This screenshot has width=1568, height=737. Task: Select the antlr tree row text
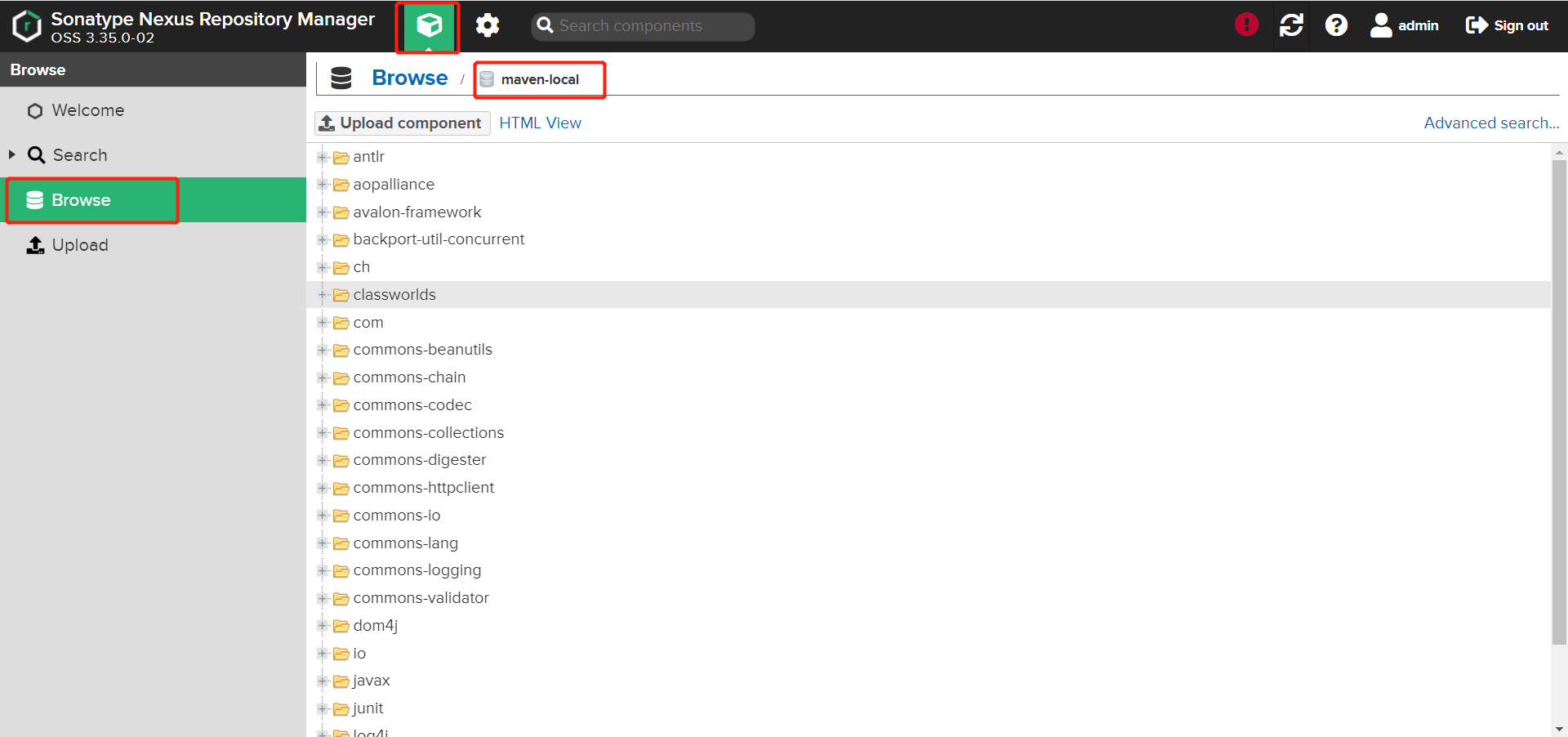click(x=368, y=156)
